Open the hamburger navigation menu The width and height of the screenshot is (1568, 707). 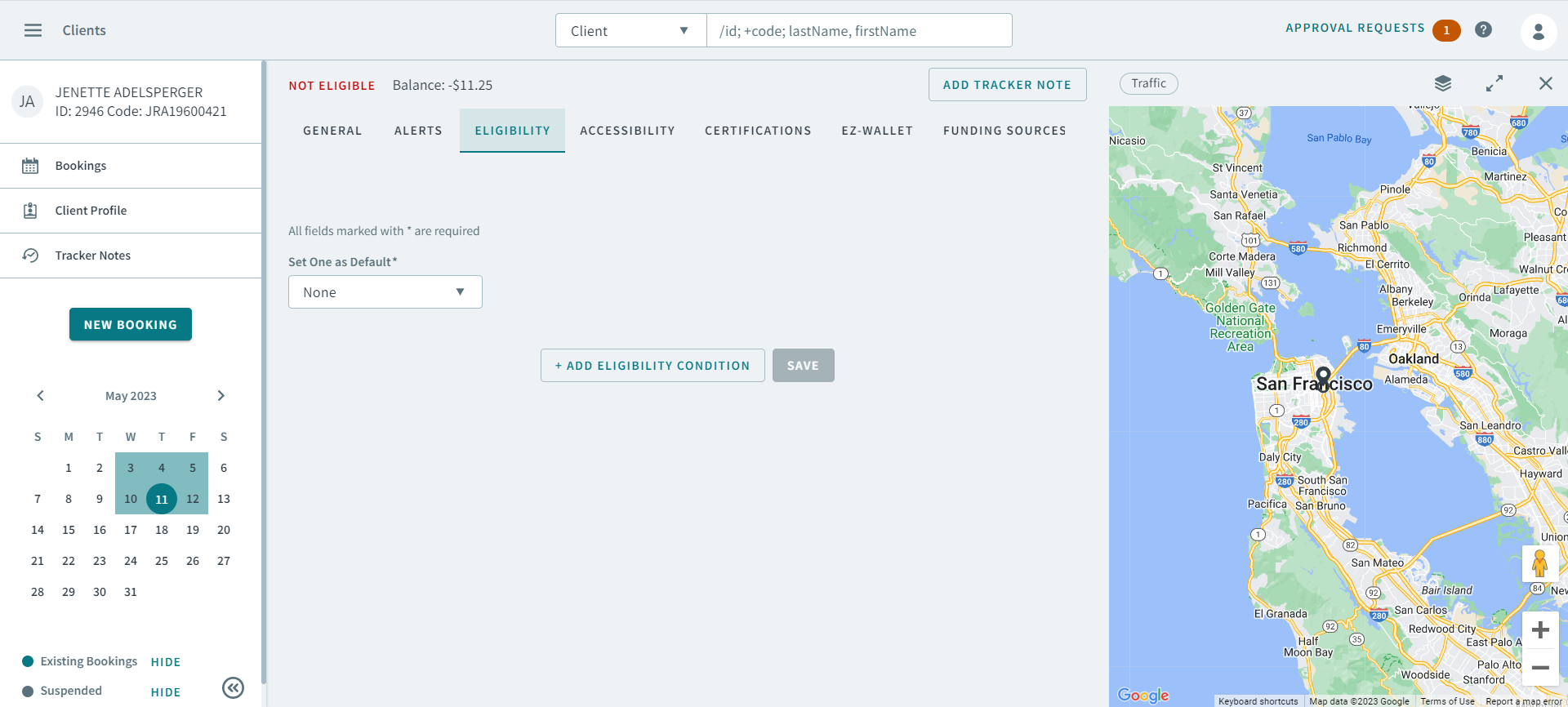click(x=33, y=30)
